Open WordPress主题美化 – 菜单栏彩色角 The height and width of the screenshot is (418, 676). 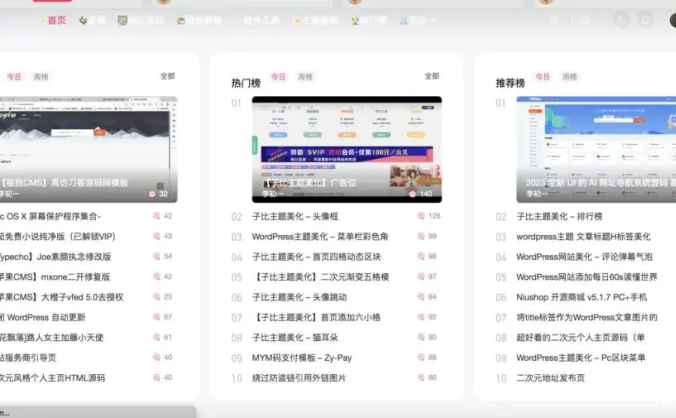(x=320, y=237)
